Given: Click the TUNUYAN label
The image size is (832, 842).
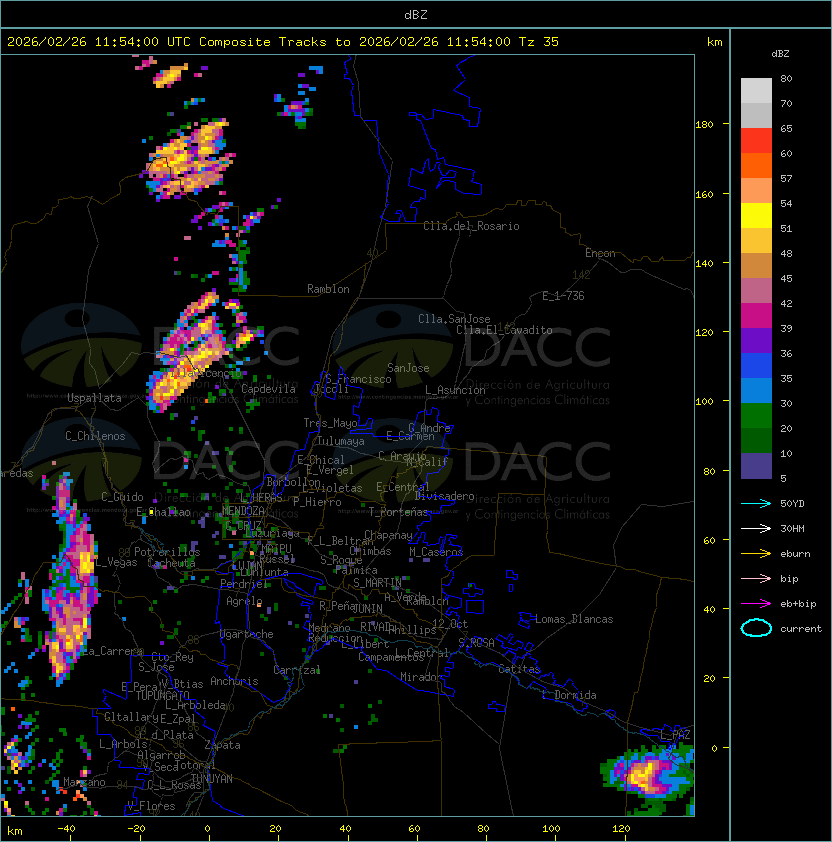Looking at the screenshot, I should (212, 779).
